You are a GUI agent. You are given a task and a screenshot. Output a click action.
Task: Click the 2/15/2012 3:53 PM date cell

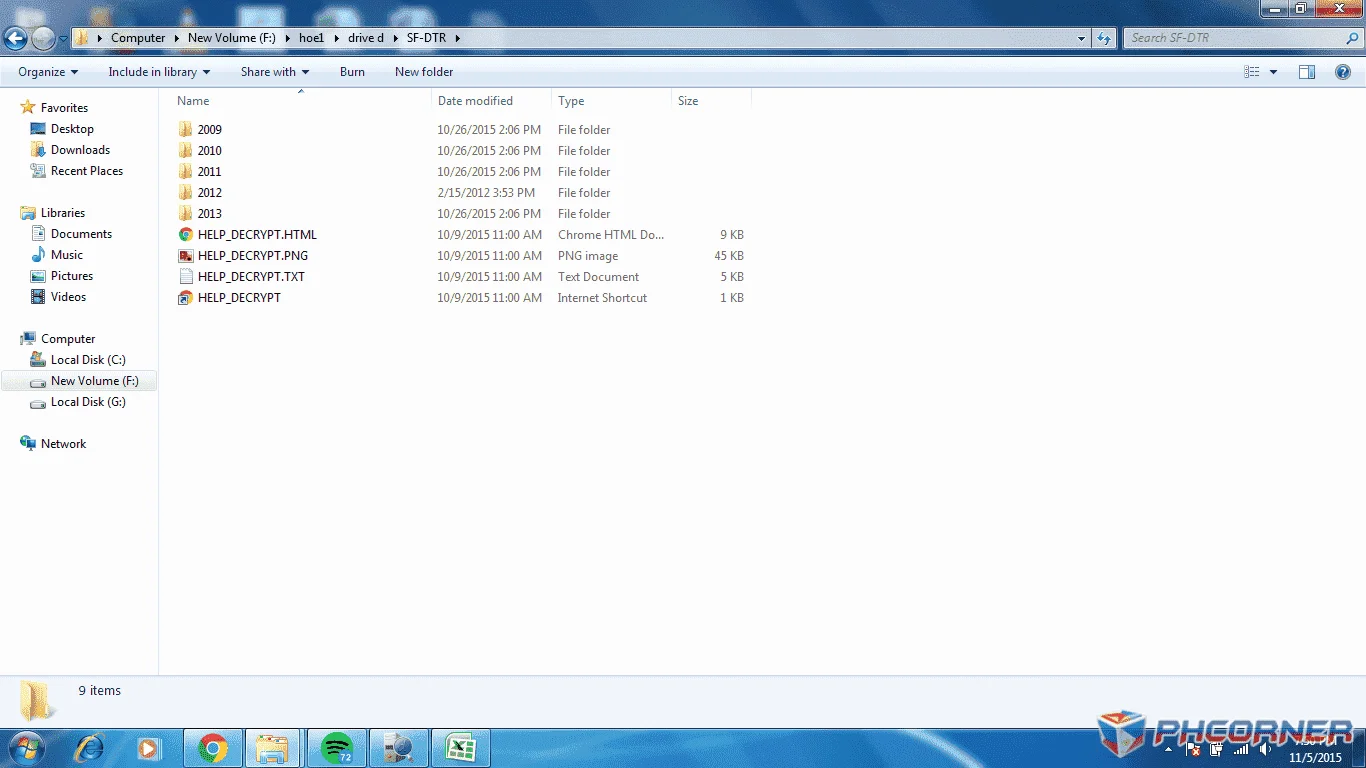pyautogui.click(x=486, y=193)
